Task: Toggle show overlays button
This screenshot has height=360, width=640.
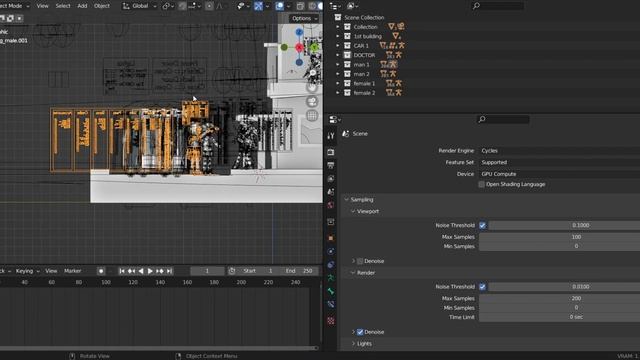Action: coord(279,6)
